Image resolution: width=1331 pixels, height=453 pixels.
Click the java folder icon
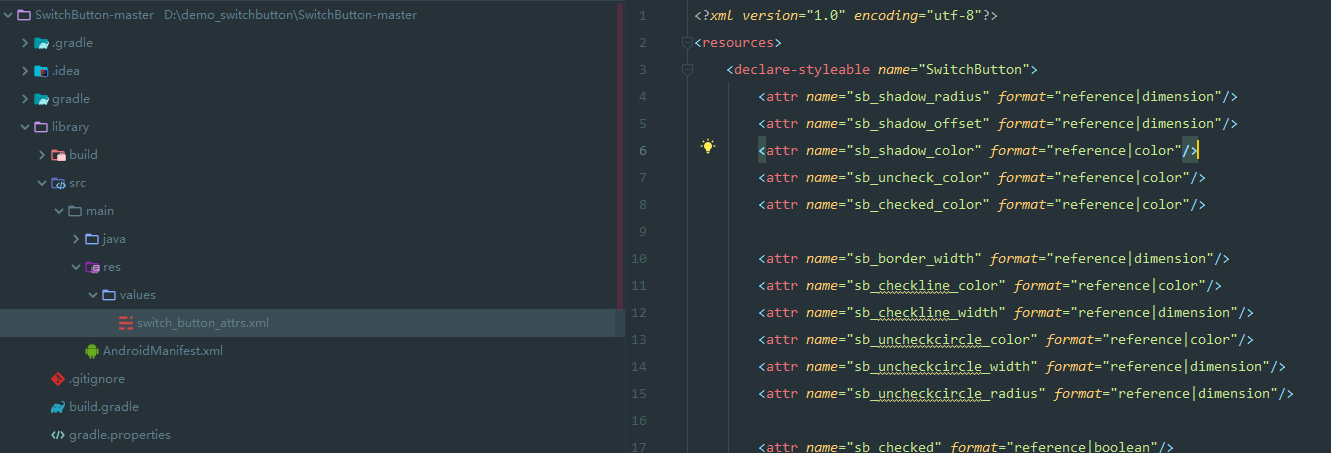[92, 239]
